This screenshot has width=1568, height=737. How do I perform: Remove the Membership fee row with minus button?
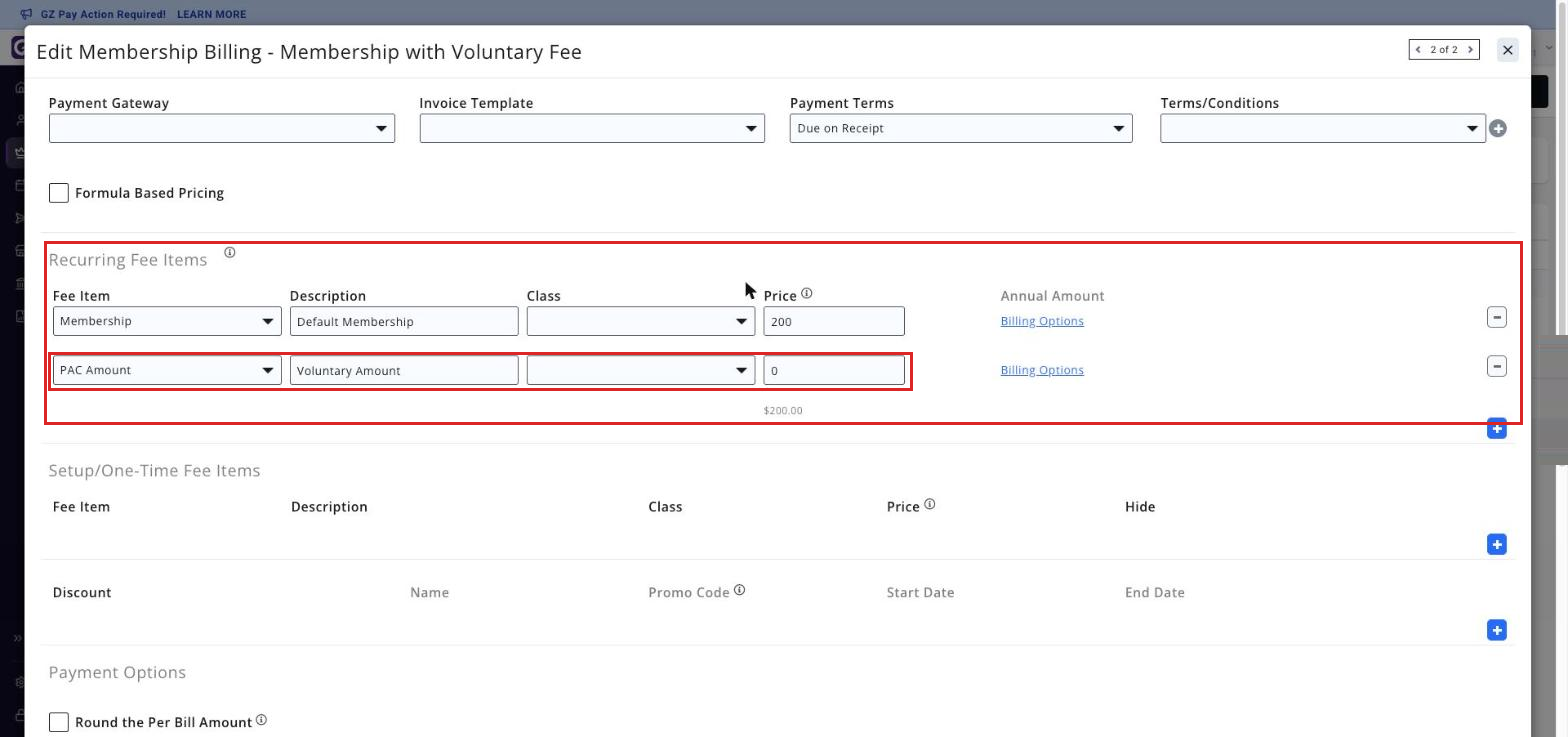(x=1497, y=317)
